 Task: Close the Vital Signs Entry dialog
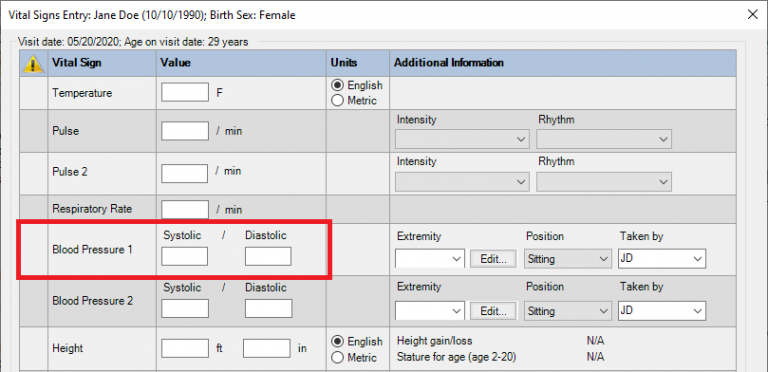pyautogui.click(x=752, y=14)
